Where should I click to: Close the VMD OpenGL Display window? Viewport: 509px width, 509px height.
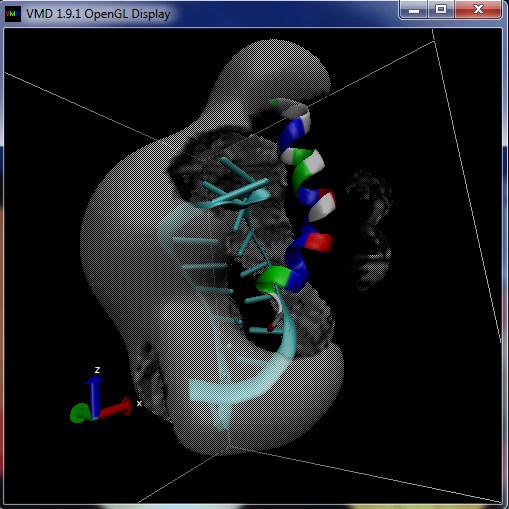(x=478, y=9)
